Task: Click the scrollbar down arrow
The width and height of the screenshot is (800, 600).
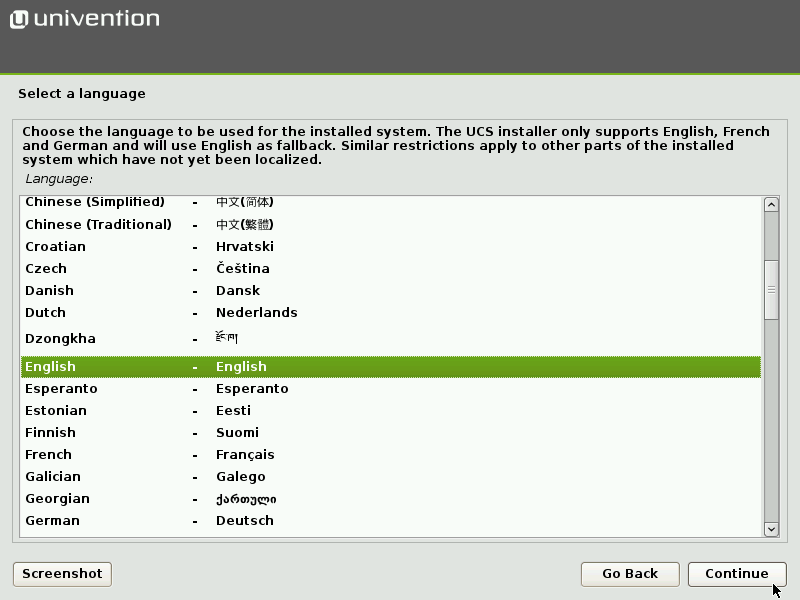Action: click(x=771, y=528)
